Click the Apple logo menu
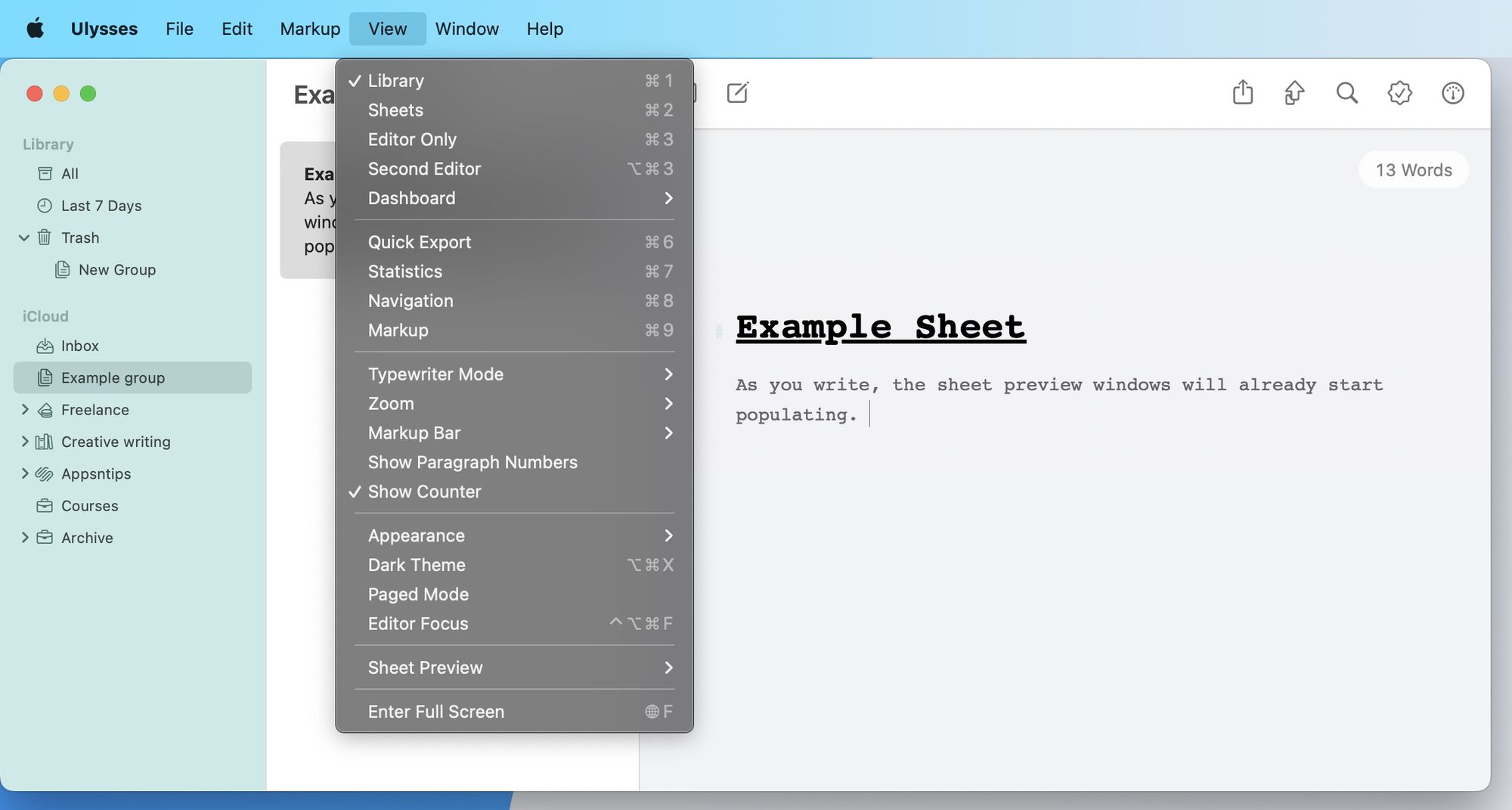Screen dimensions: 1512x810 35,29
